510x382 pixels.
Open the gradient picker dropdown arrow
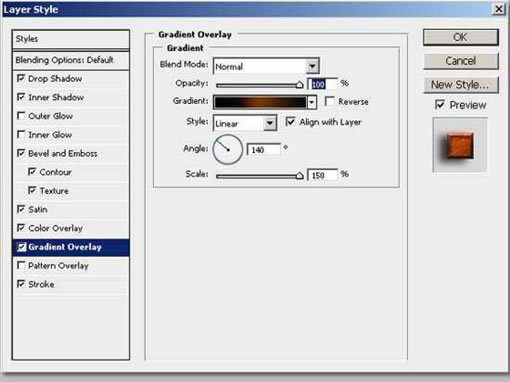312,102
